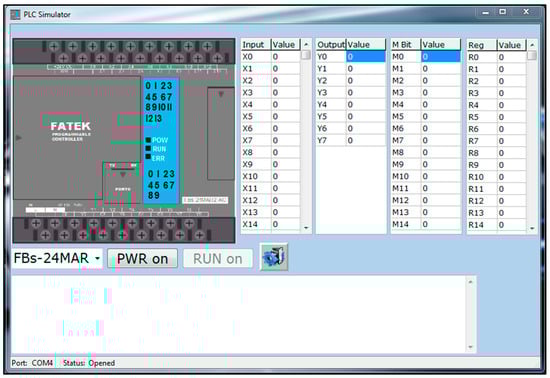Image resolution: width=550 pixels, height=378 pixels.
Task: Select the highlighted Y0 output value cell
Action: pyautogui.click(x=366, y=57)
